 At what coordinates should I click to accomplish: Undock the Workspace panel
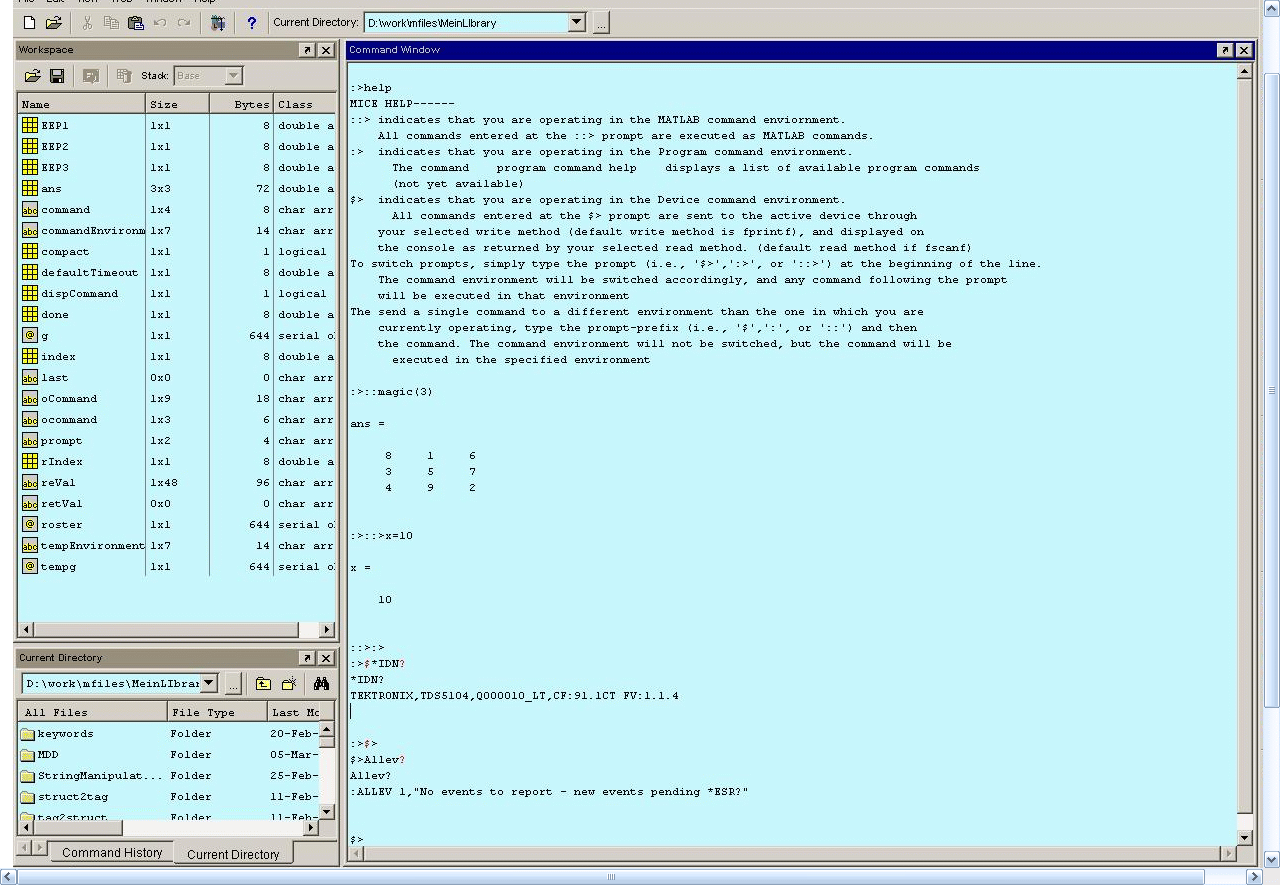307,50
